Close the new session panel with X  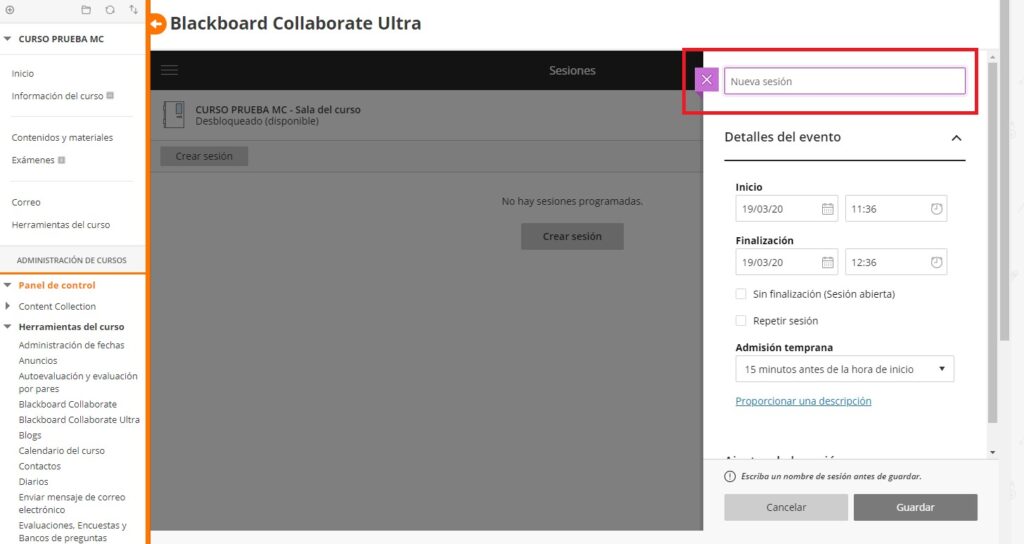[x=707, y=80]
